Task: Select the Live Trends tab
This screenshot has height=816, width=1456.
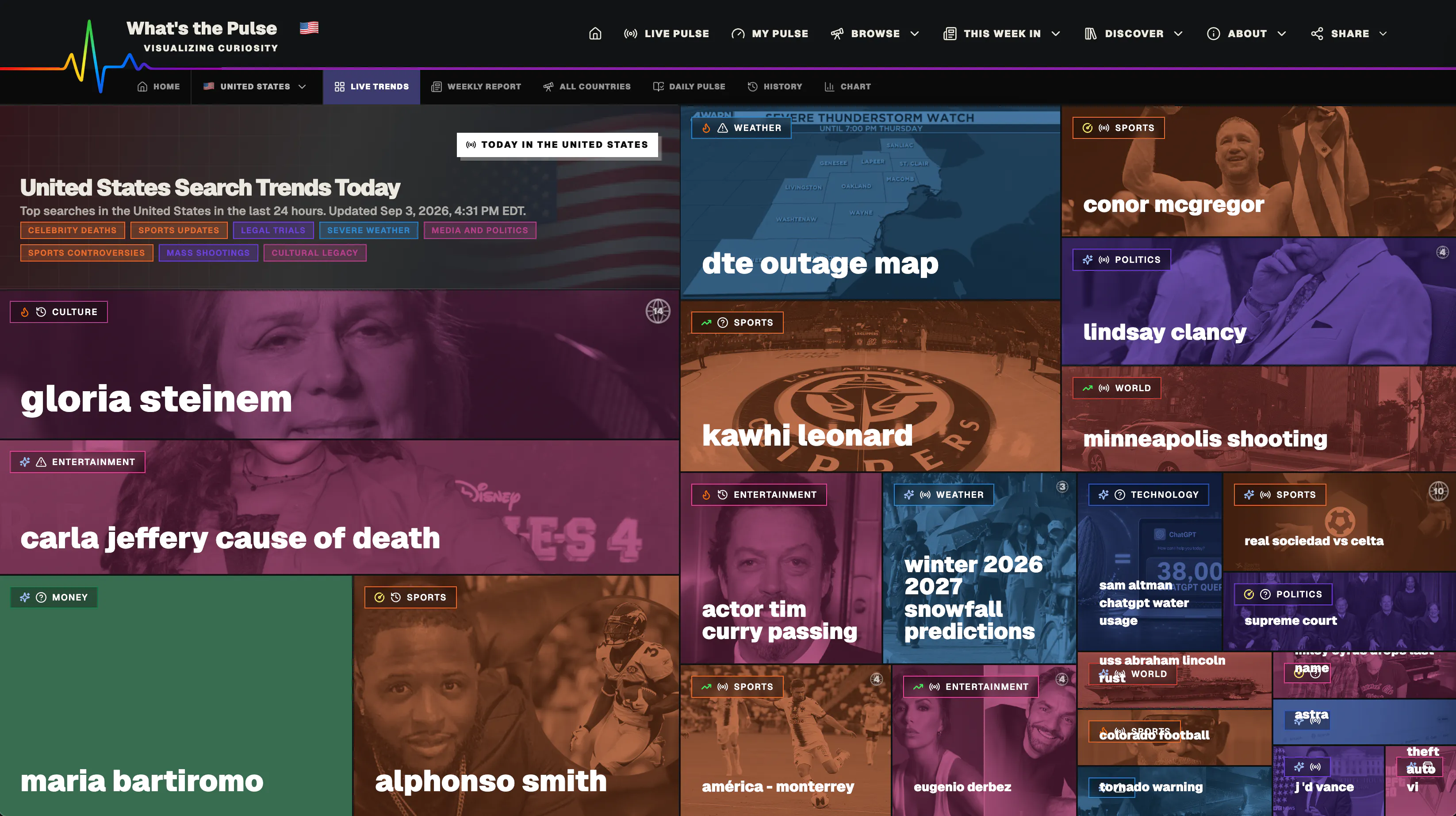Action: [x=372, y=87]
